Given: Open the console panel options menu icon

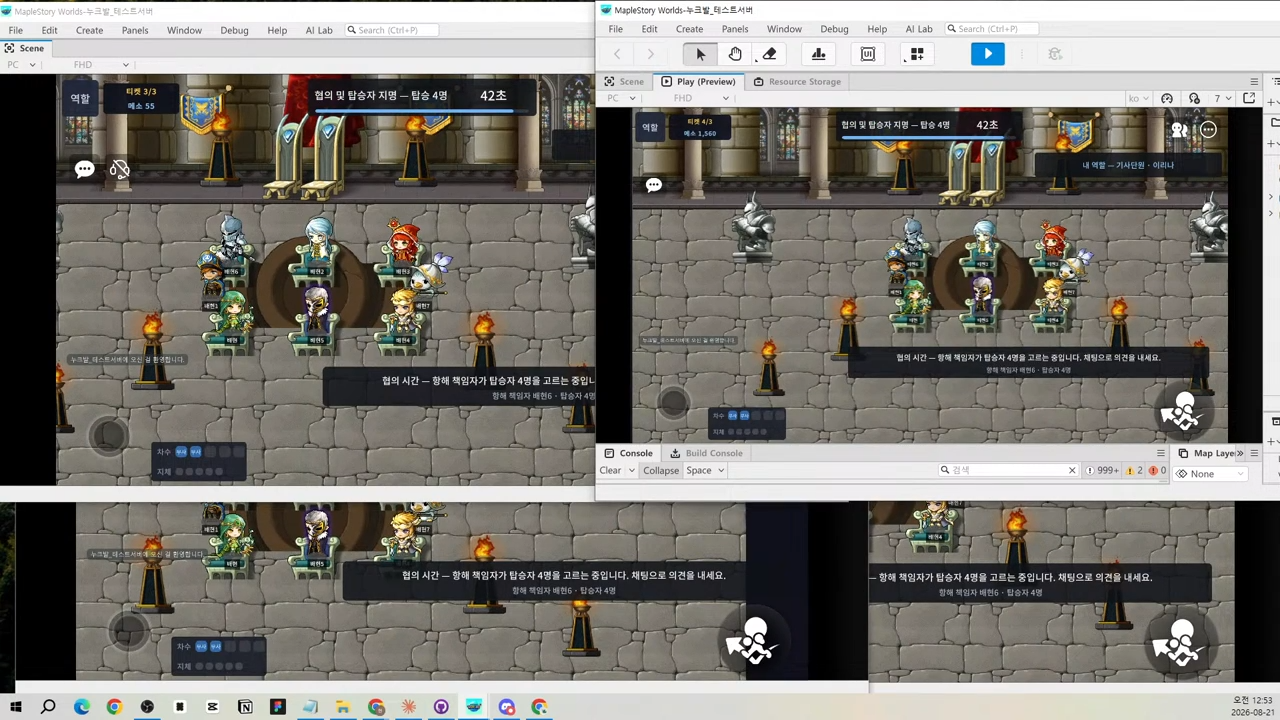Looking at the screenshot, I should [1160, 453].
